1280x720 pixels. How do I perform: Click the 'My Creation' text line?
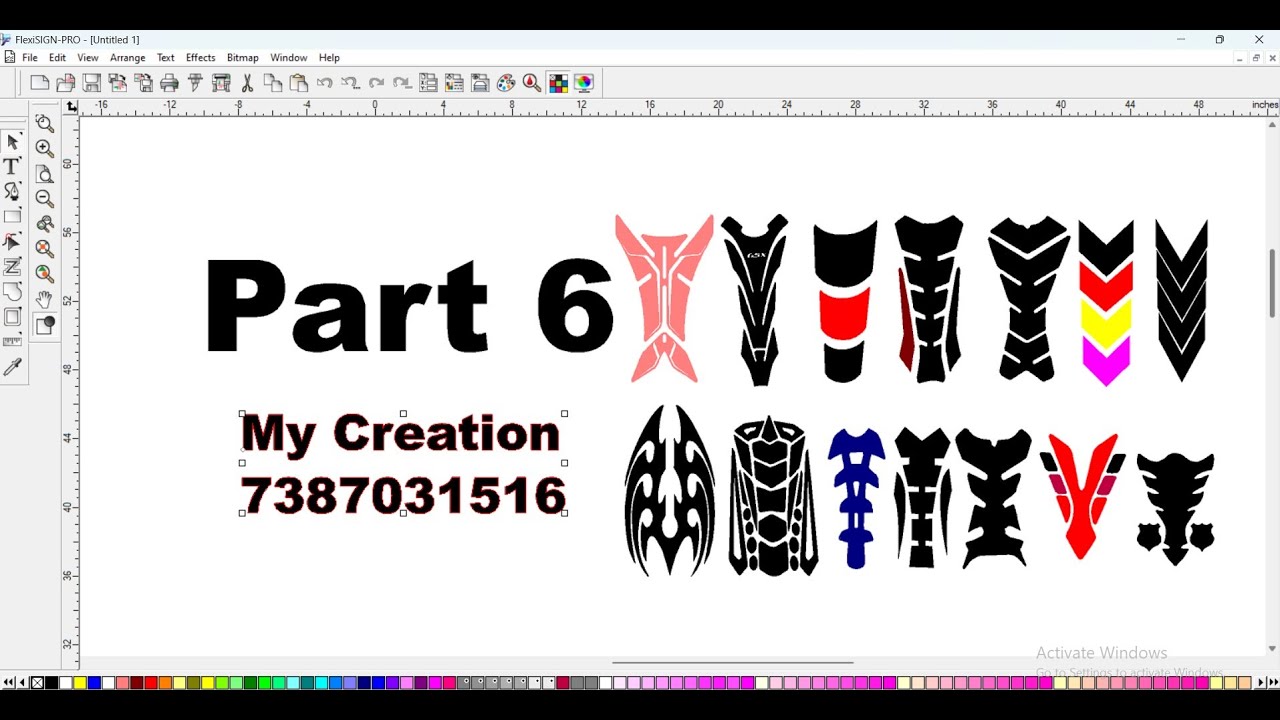pos(400,433)
